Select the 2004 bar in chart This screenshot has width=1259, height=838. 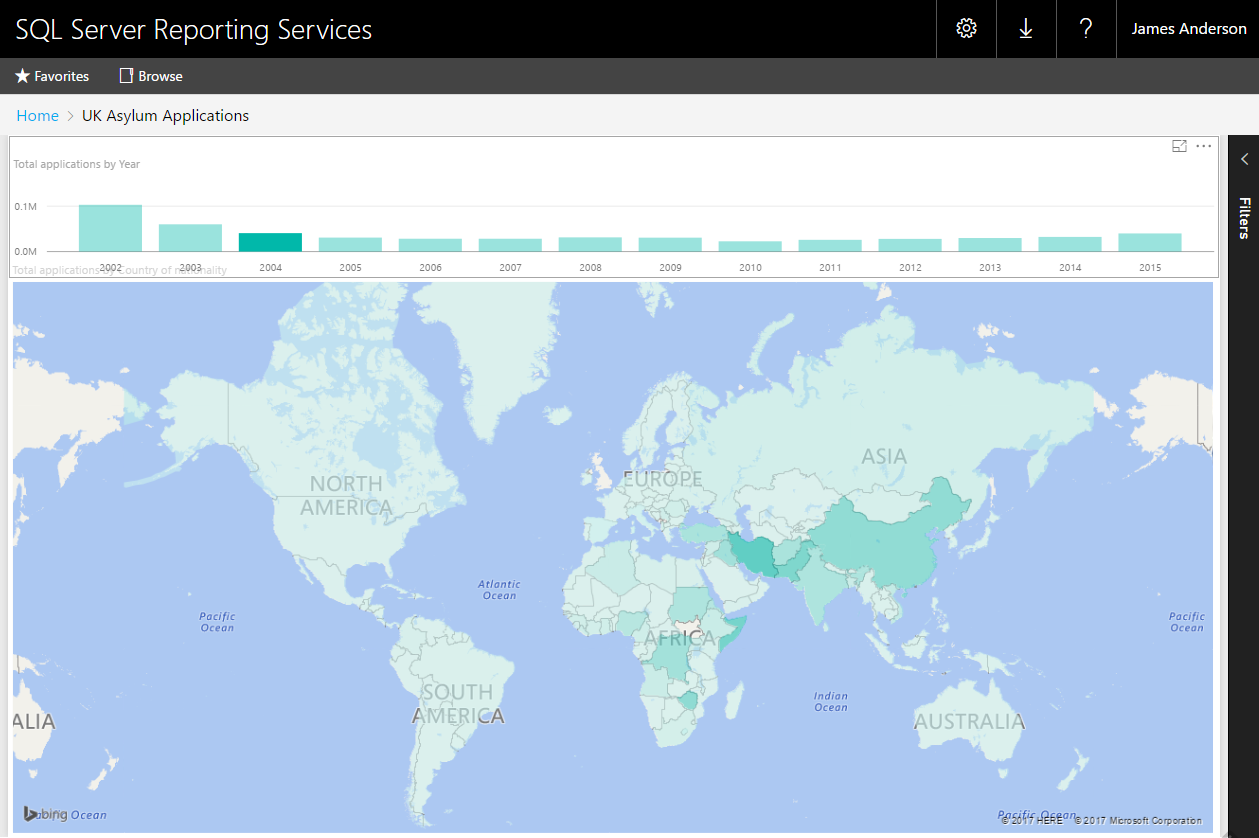coord(270,242)
